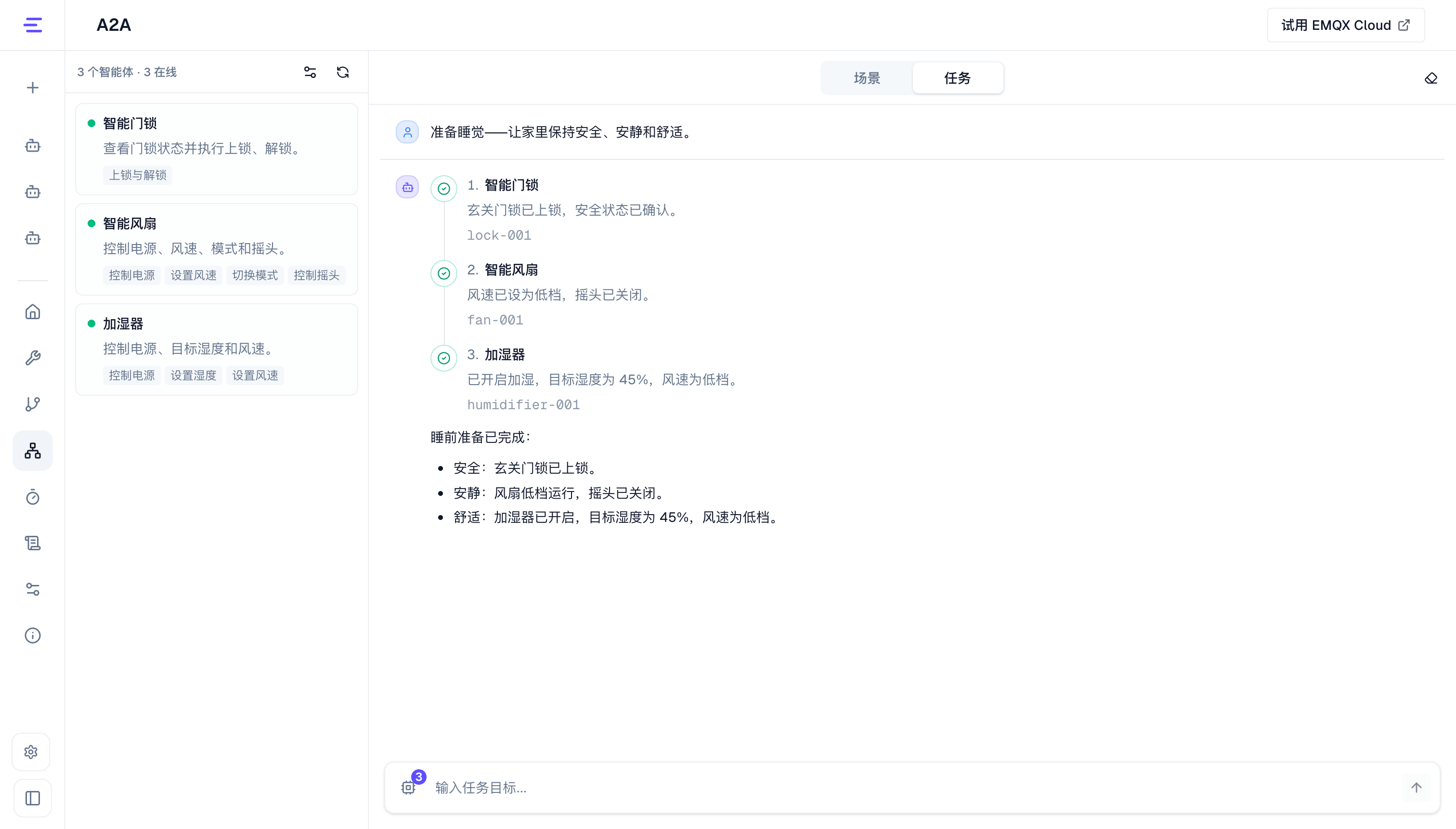Viewport: 1456px width, 829px height.
Task: Click the 3 个智能体 · 3 在线 status text
Action: pyautogui.click(x=127, y=72)
